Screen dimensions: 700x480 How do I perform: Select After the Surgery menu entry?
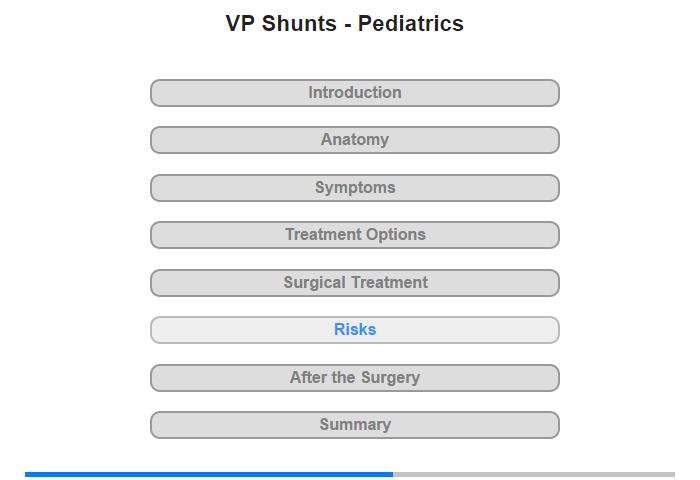tap(355, 378)
